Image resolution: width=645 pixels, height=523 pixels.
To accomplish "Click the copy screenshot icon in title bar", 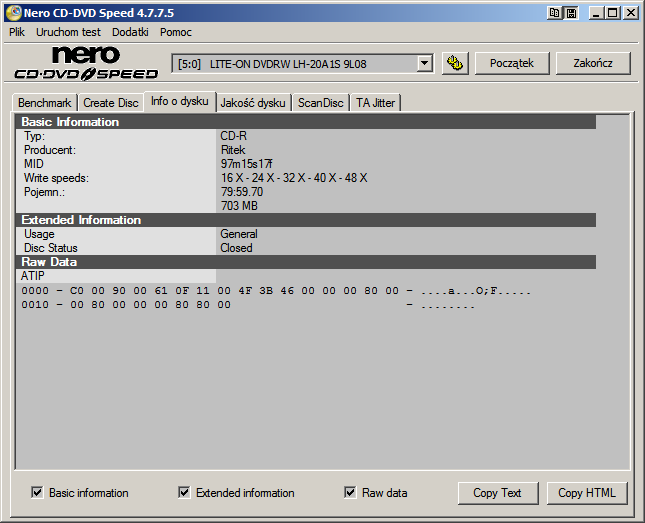I will pos(554,13).
